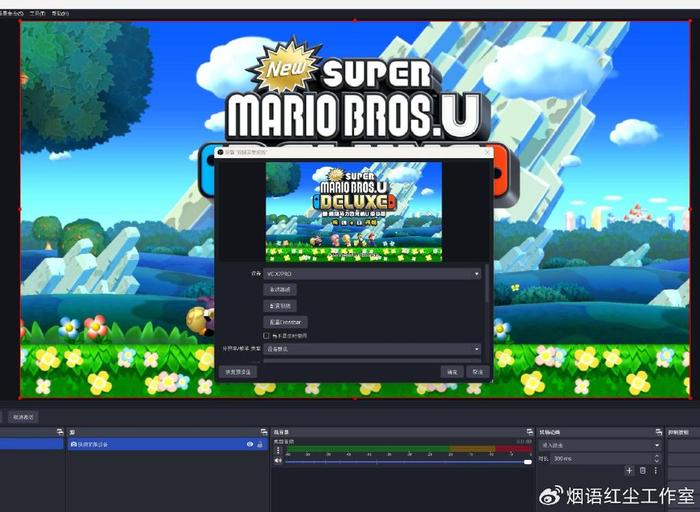Click the capture device icon in the source row
This screenshot has height=512, width=700.
(x=74, y=444)
